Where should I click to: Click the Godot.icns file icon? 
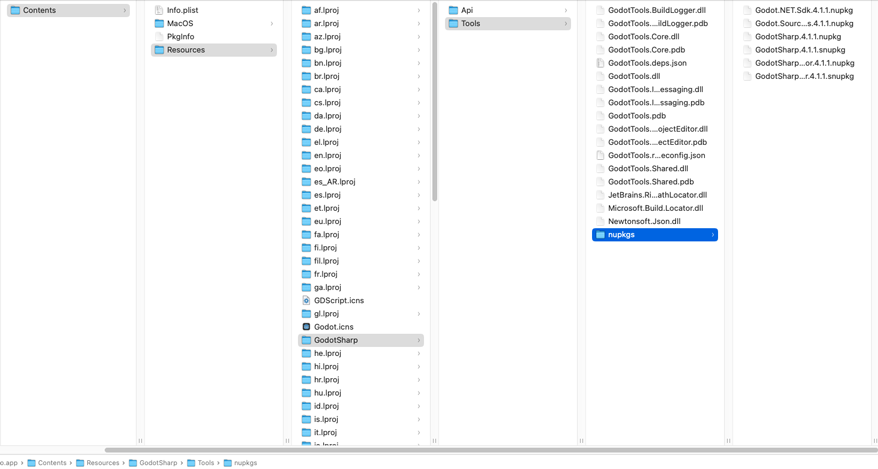coord(306,327)
